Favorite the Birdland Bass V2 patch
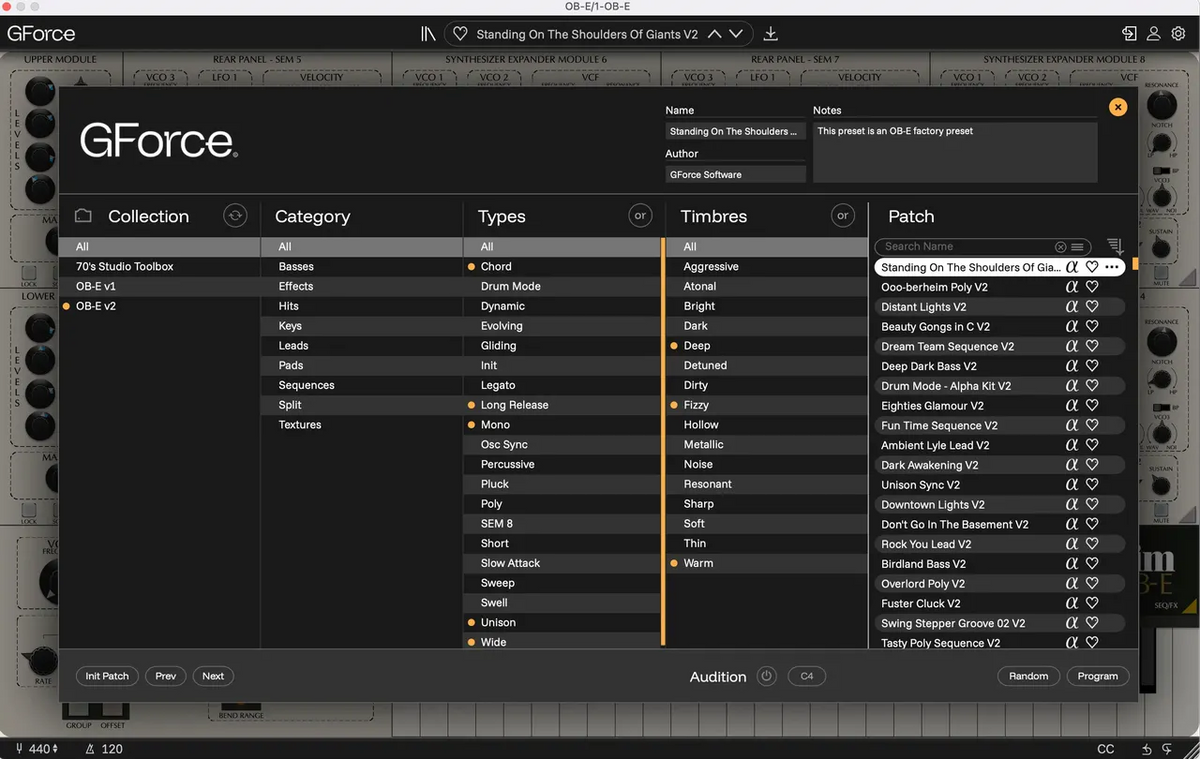 pos(1092,564)
